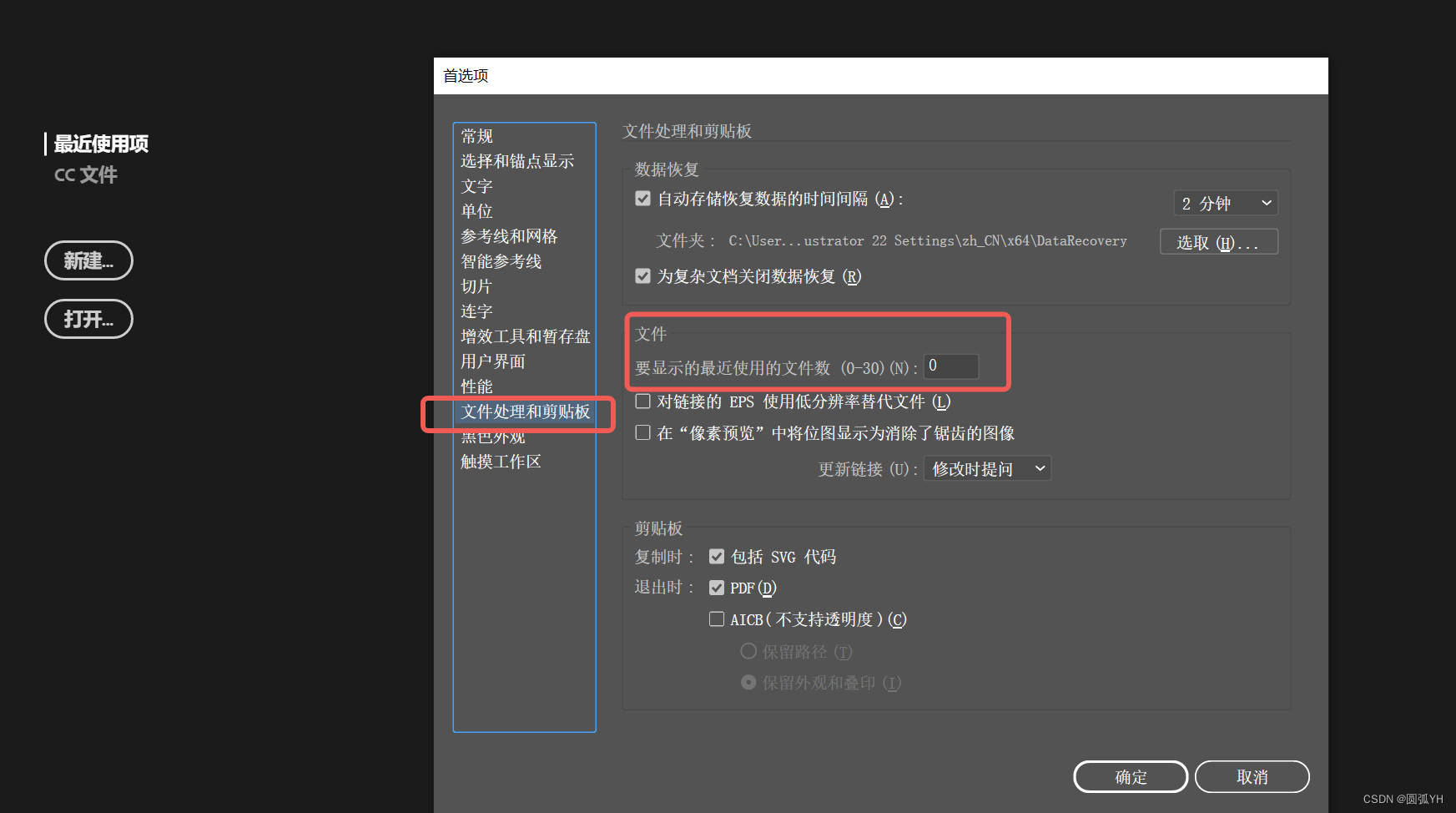1456x813 pixels.
Task: Select the 常规 preferences category
Action: click(x=476, y=136)
